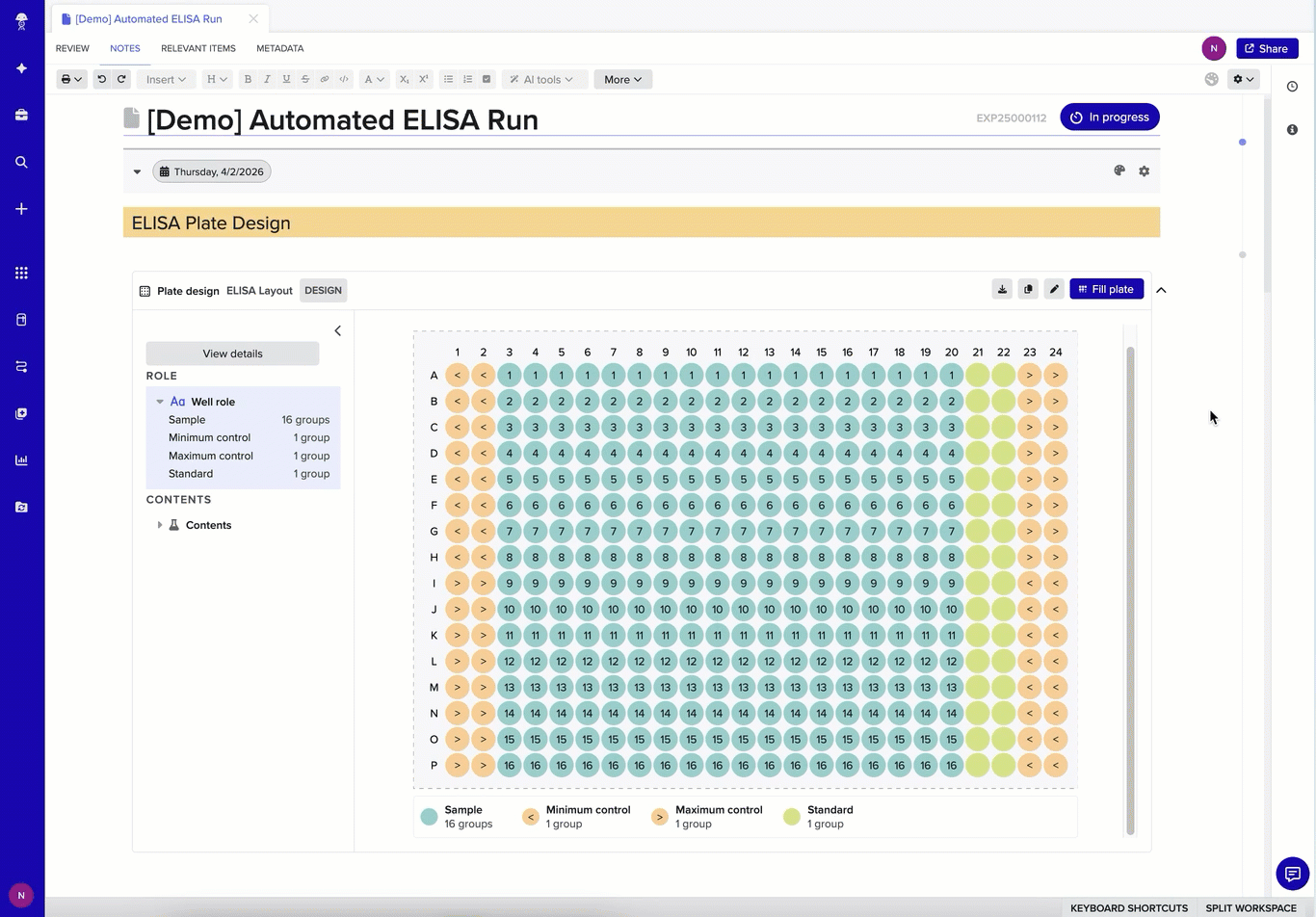This screenshot has width=1316, height=917.
Task: Click the info icon on the right panel
Action: pos(1292,129)
